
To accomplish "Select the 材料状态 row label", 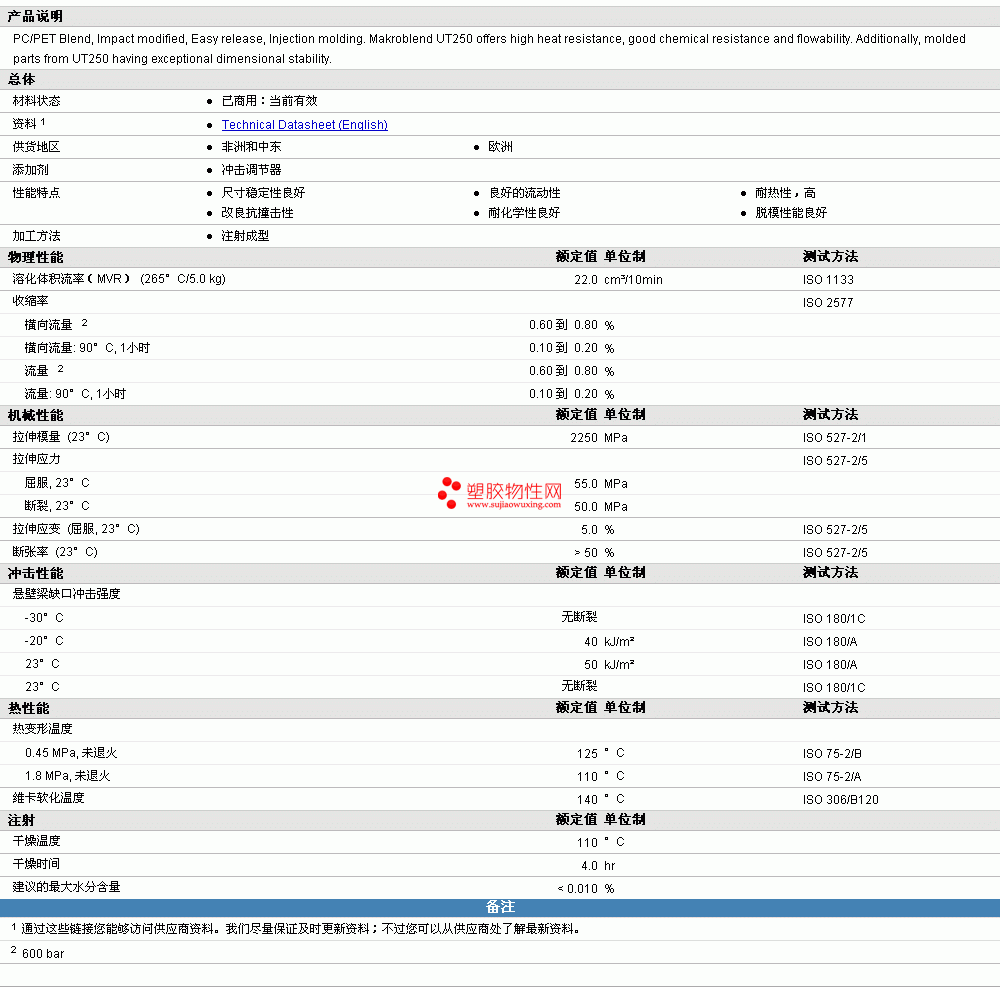I will coord(36,101).
